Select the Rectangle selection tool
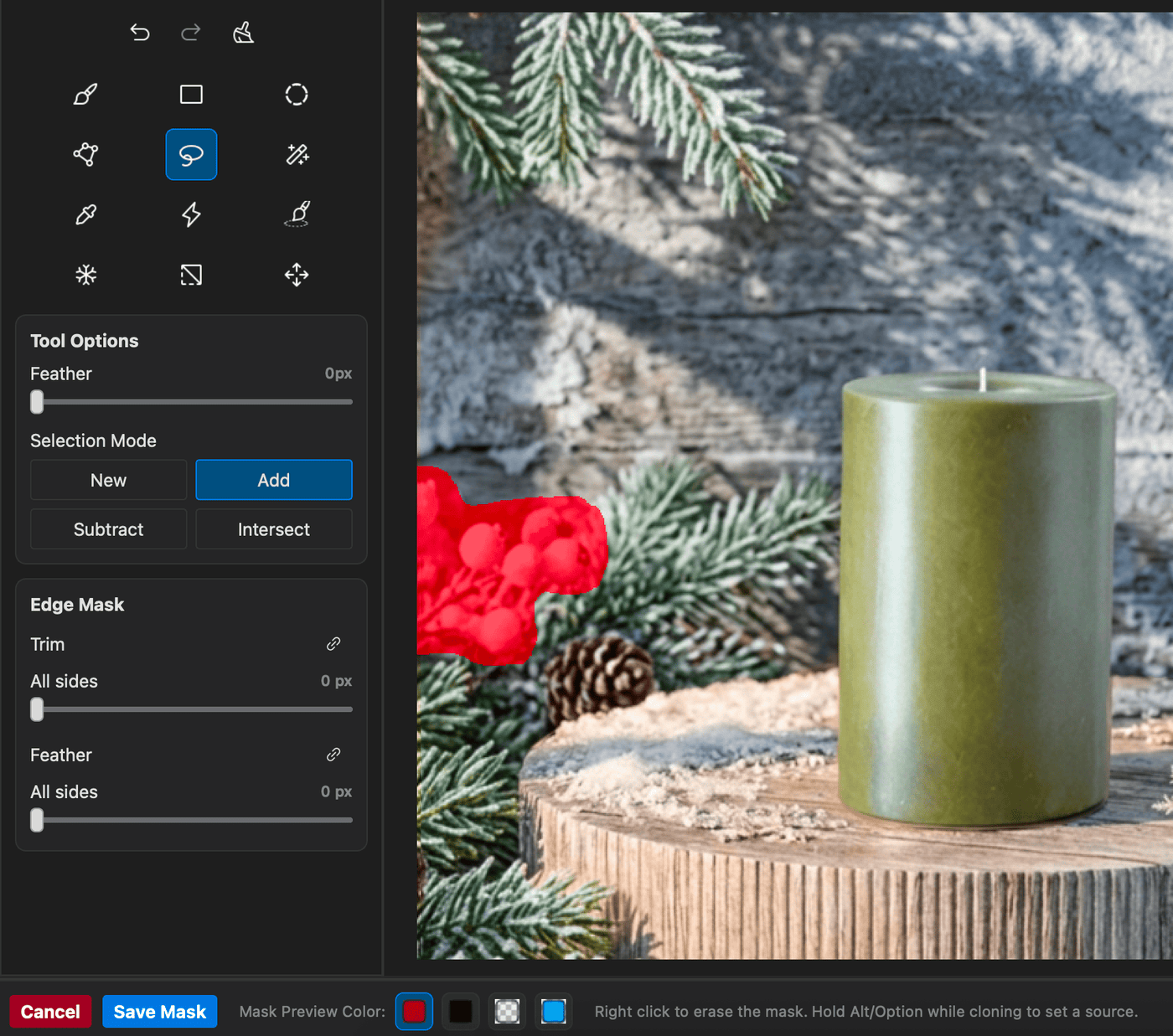This screenshot has width=1173, height=1036. (191, 95)
